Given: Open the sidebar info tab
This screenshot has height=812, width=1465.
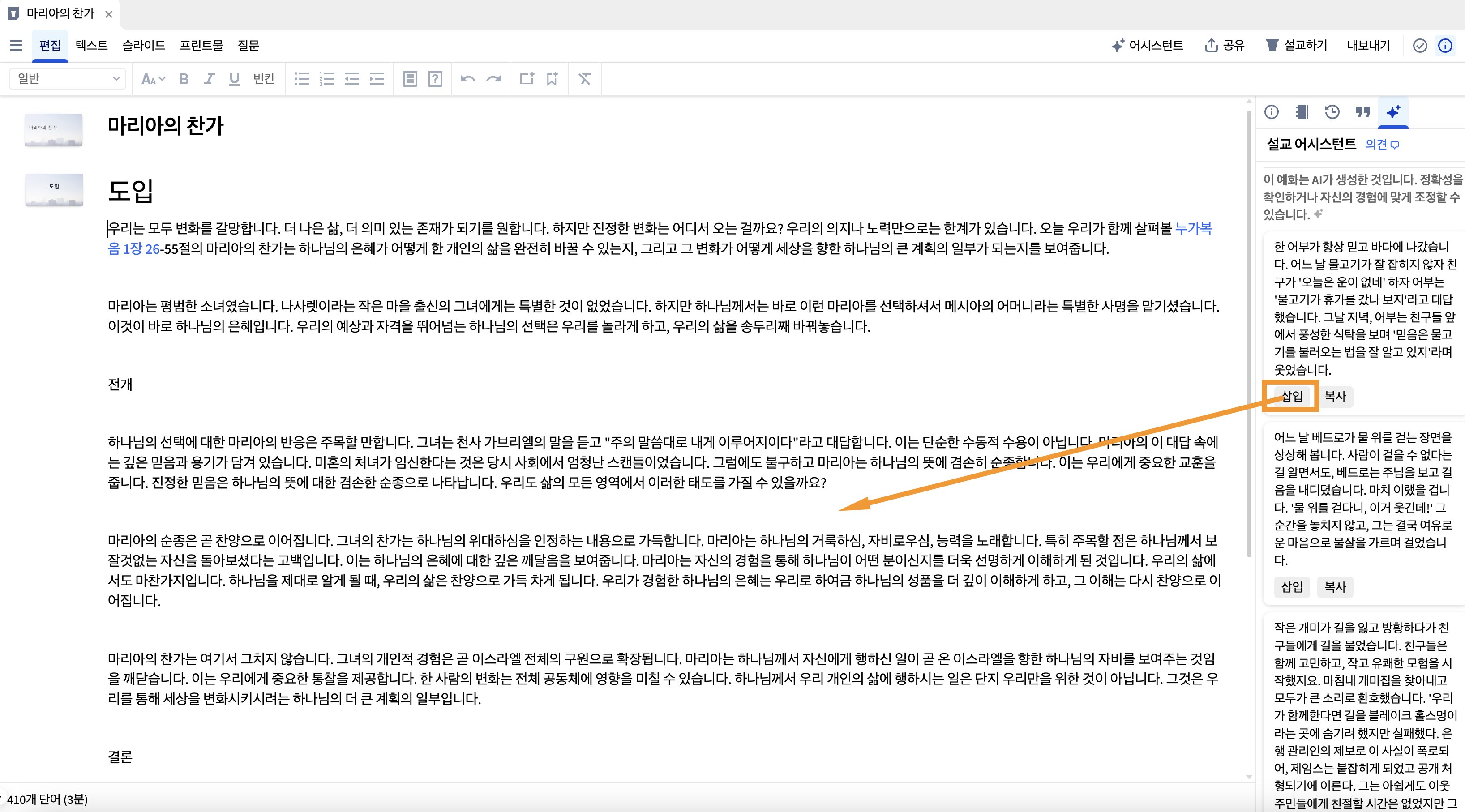Looking at the screenshot, I should point(1272,112).
